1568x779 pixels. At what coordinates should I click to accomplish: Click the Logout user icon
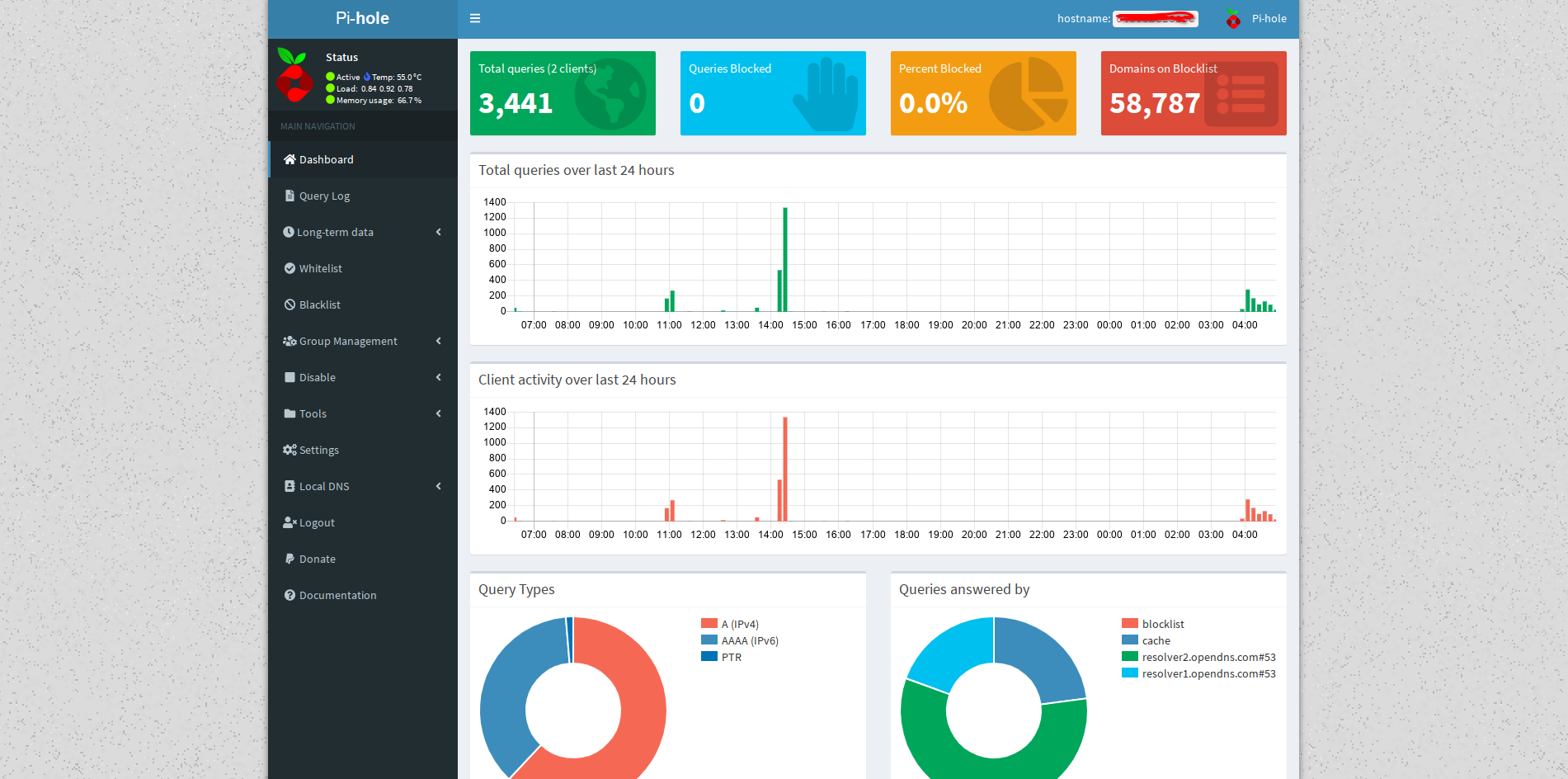point(290,522)
